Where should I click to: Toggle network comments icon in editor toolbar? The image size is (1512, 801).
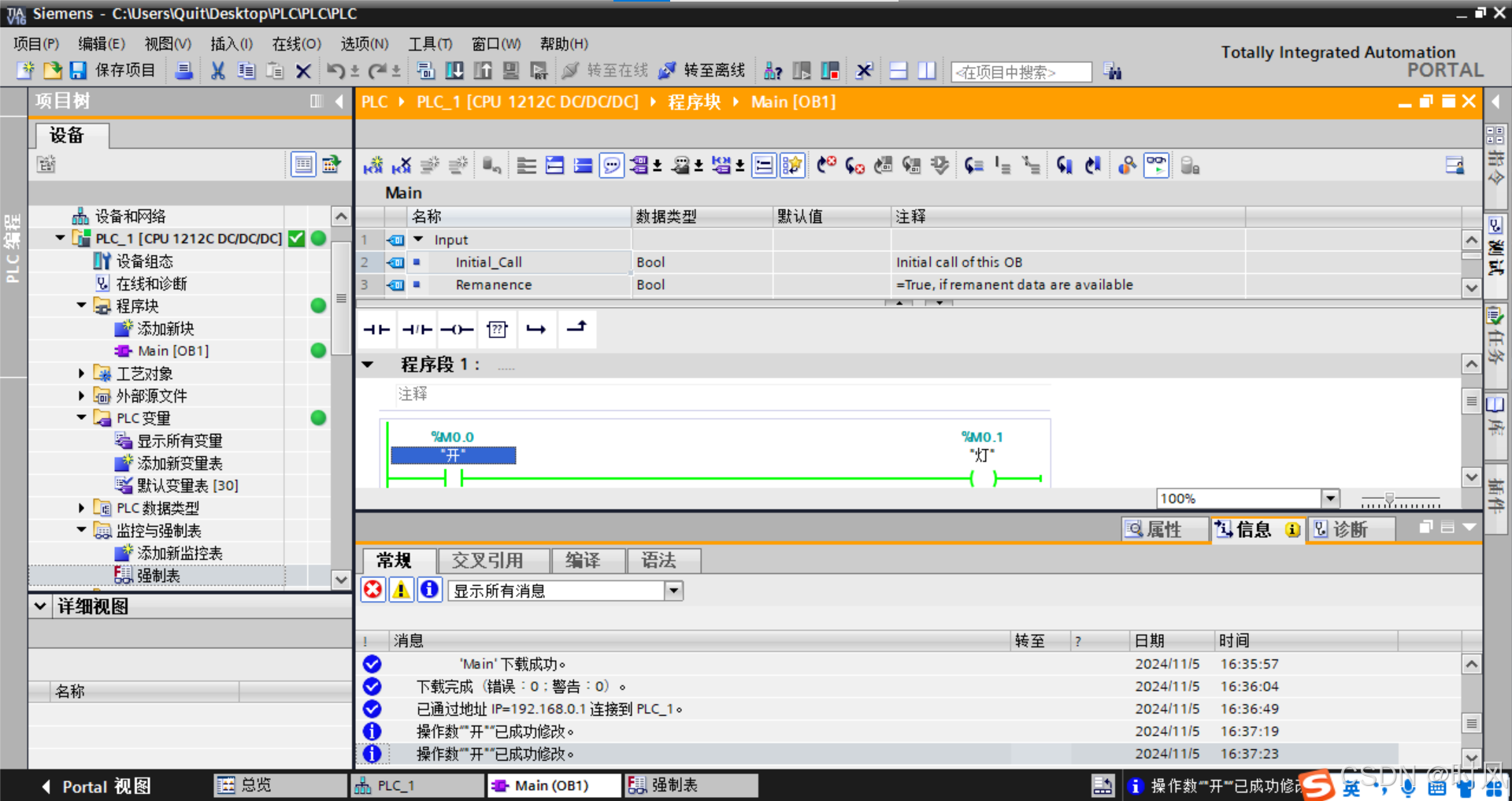click(611, 165)
